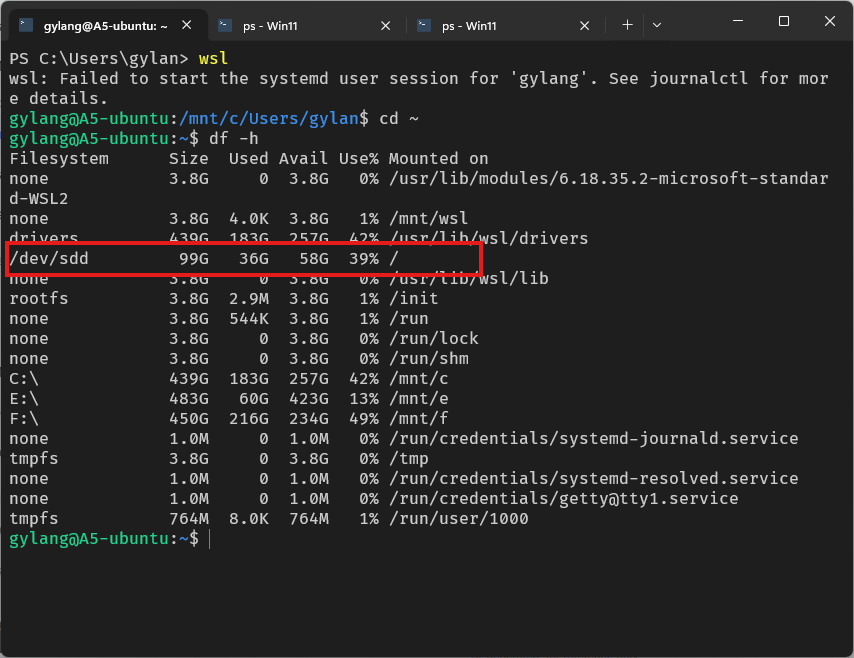This screenshot has height=658, width=854.
Task: Click the '39%' usage value
Action: click(x=364, y=258)
